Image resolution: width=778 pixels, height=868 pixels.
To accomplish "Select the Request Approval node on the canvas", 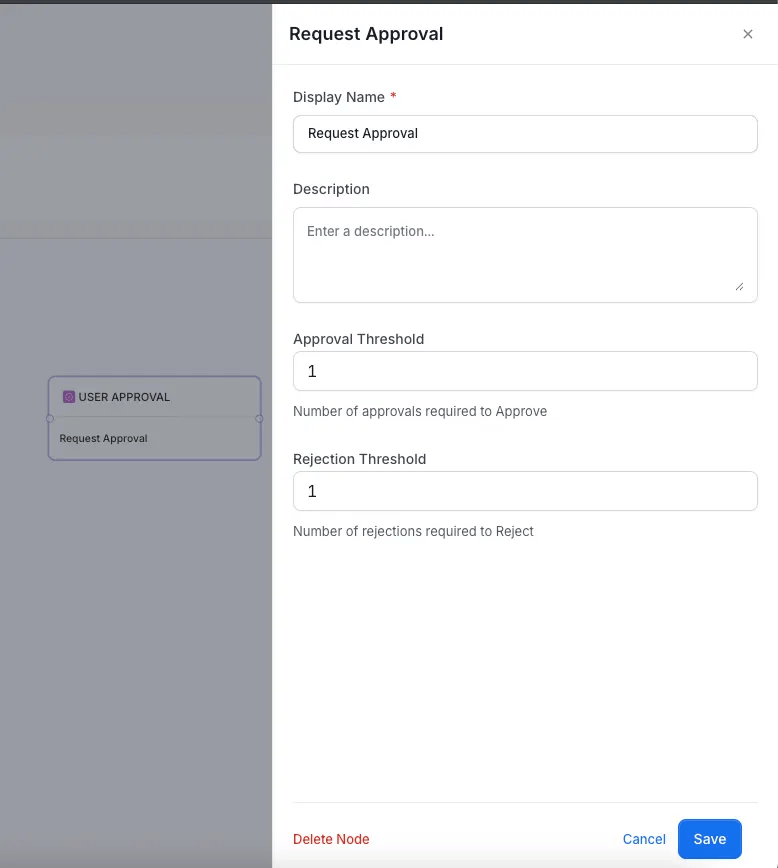I will tap(154, 418).
